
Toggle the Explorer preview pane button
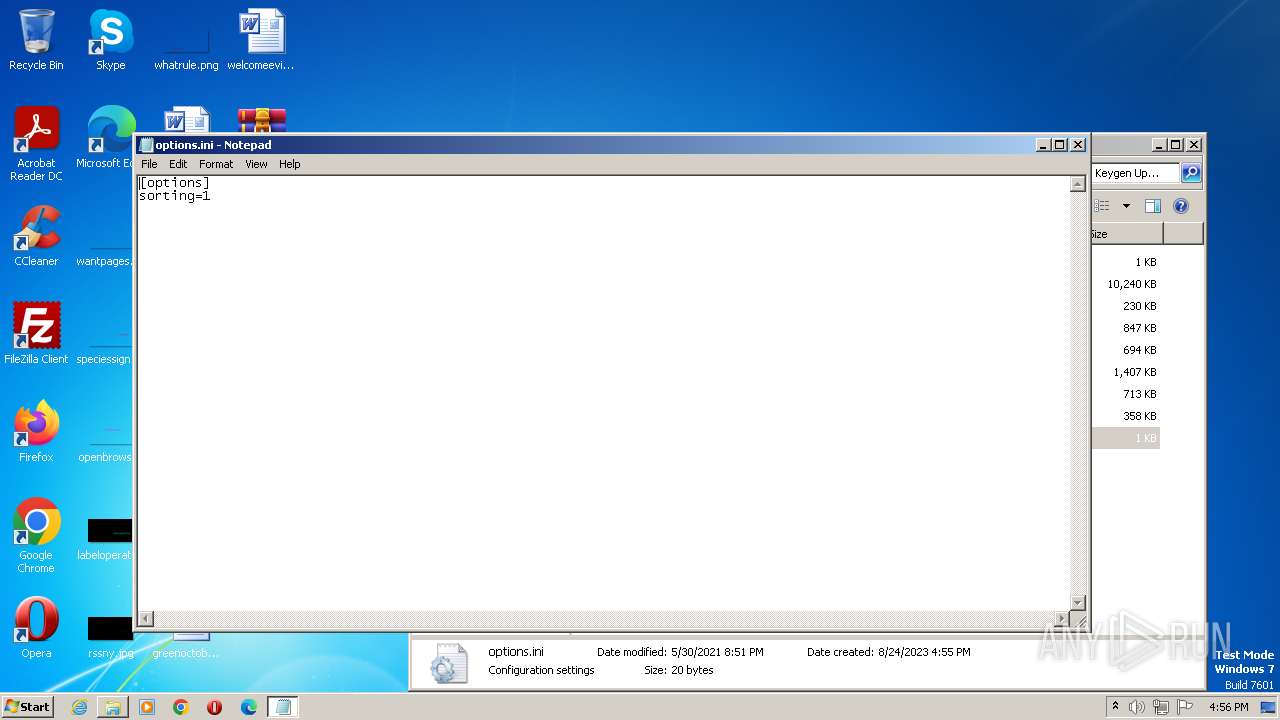(x=1152, y=206)
